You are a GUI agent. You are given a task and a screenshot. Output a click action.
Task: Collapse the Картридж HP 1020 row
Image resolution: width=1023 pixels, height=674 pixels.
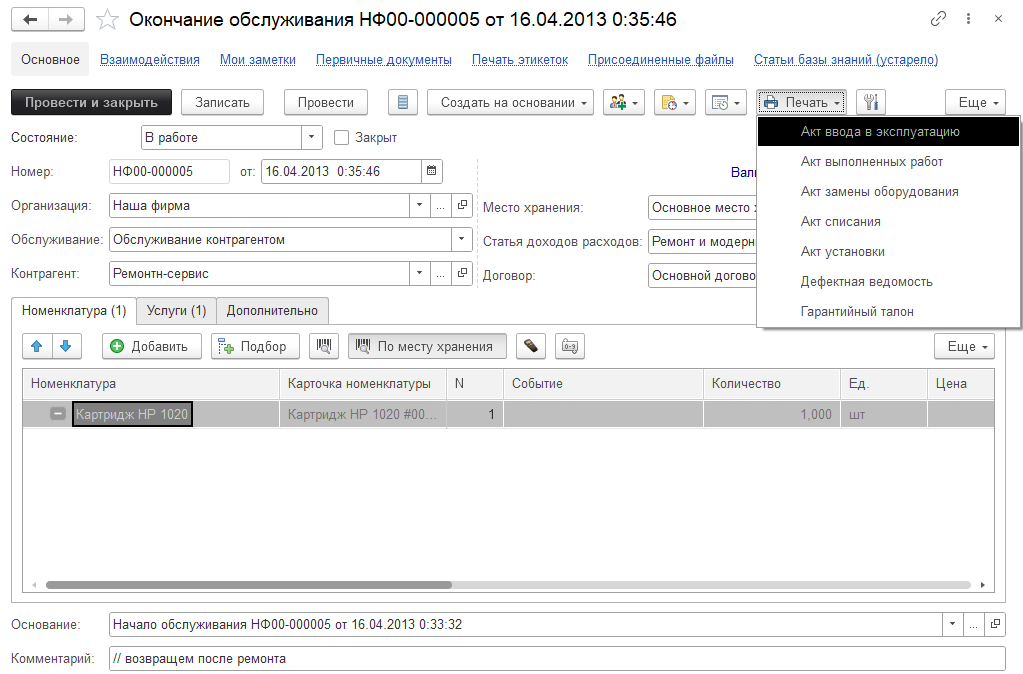[x=58, y=414]
